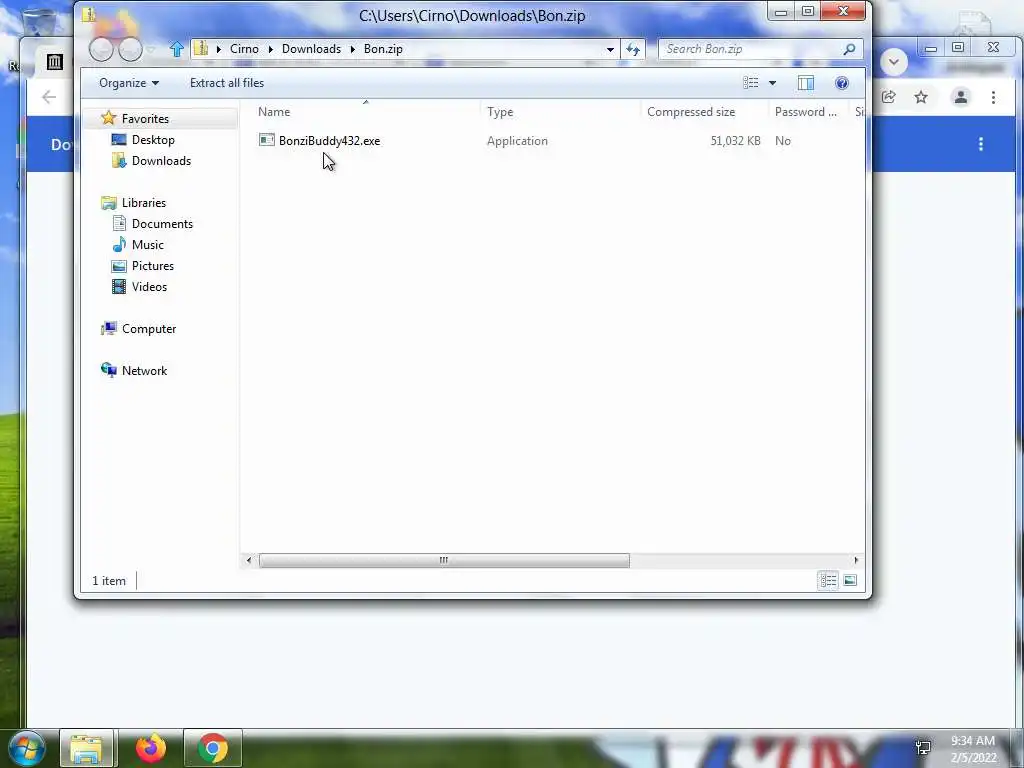Image resolution: width=1024 pixels, height=768 pixels.
Task: Select Favorites in navigation pane
Action: (x=145, y=119)
